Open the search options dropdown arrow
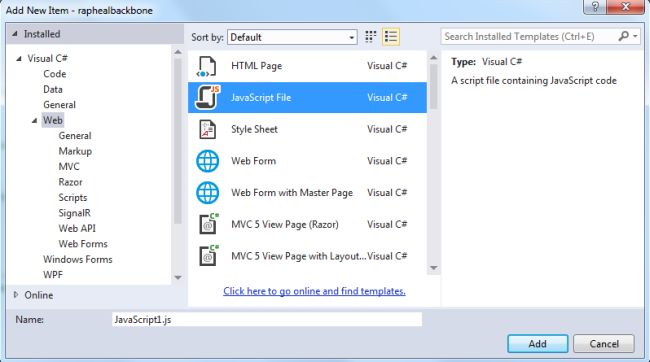 click(x=635, y=36)
